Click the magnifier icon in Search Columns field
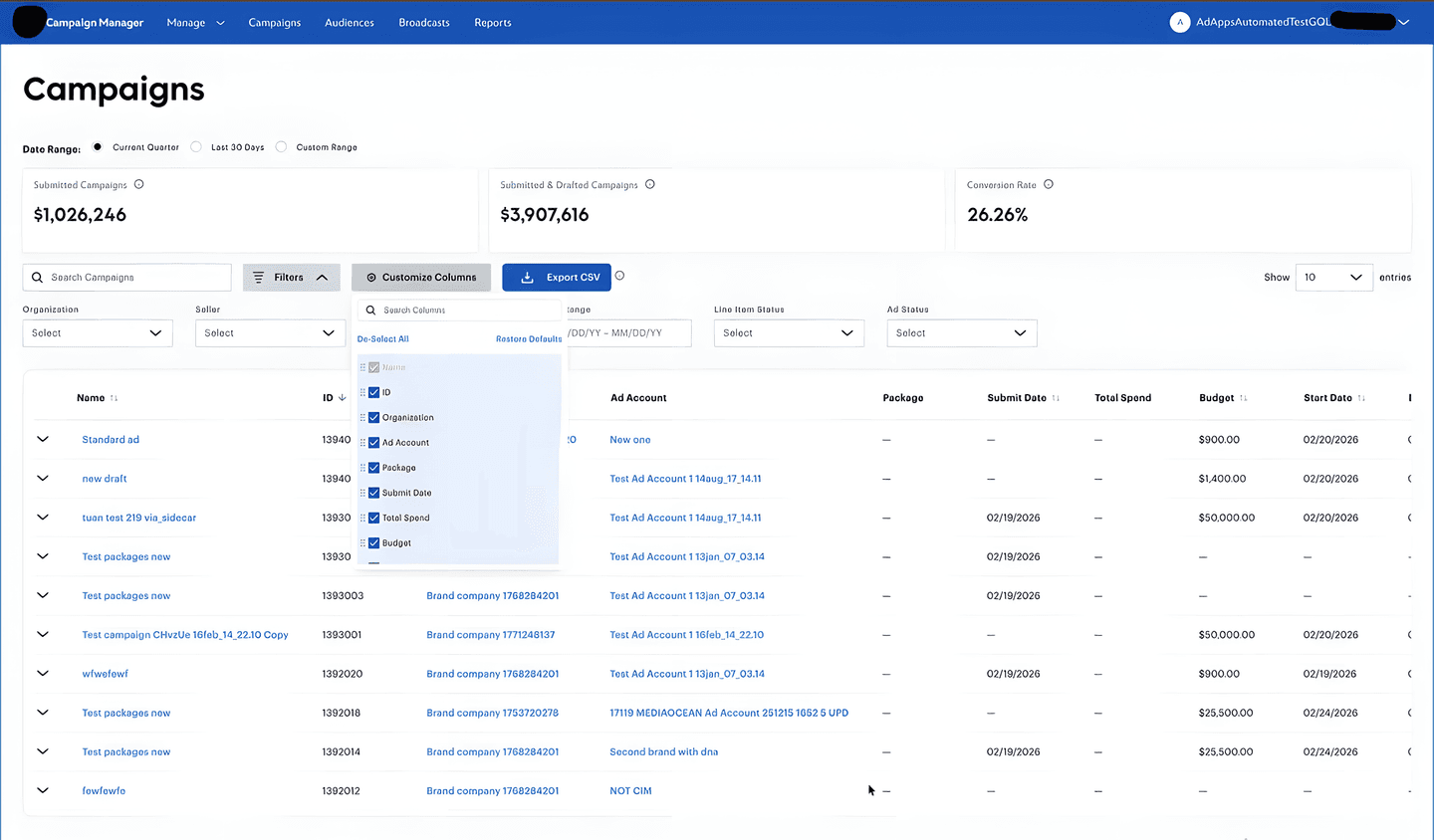 (x=370, y=311)
